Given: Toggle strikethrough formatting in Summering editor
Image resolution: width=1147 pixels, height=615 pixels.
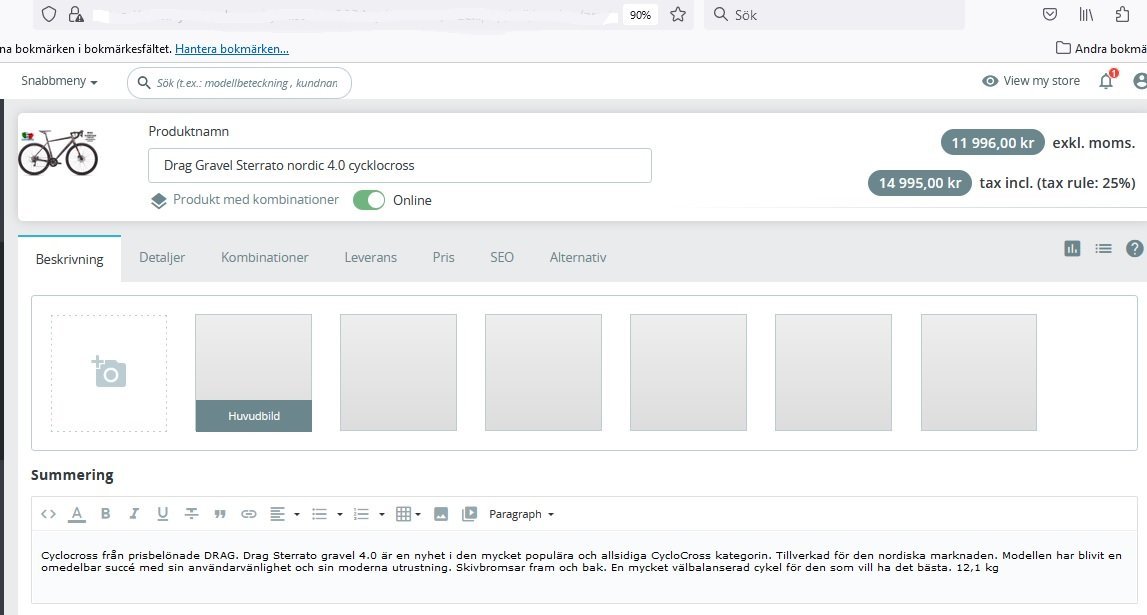Looking at the screenshot, I should tap(191, 514).
